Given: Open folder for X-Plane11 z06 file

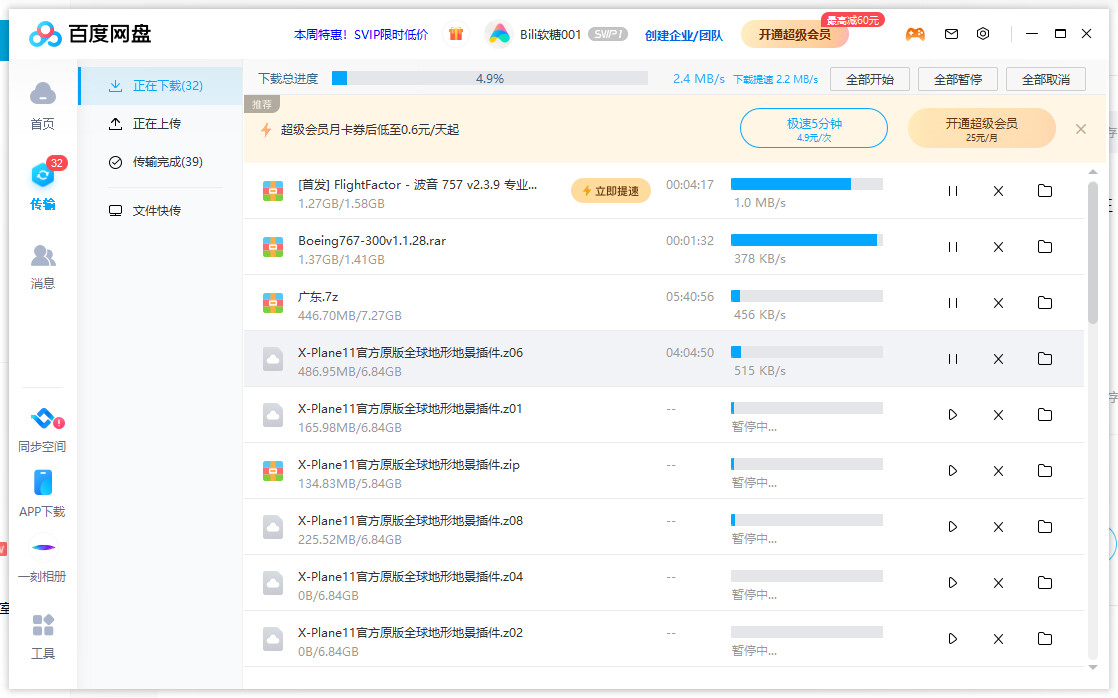Looking at the screenshot, I should [x=1045, y=359].
